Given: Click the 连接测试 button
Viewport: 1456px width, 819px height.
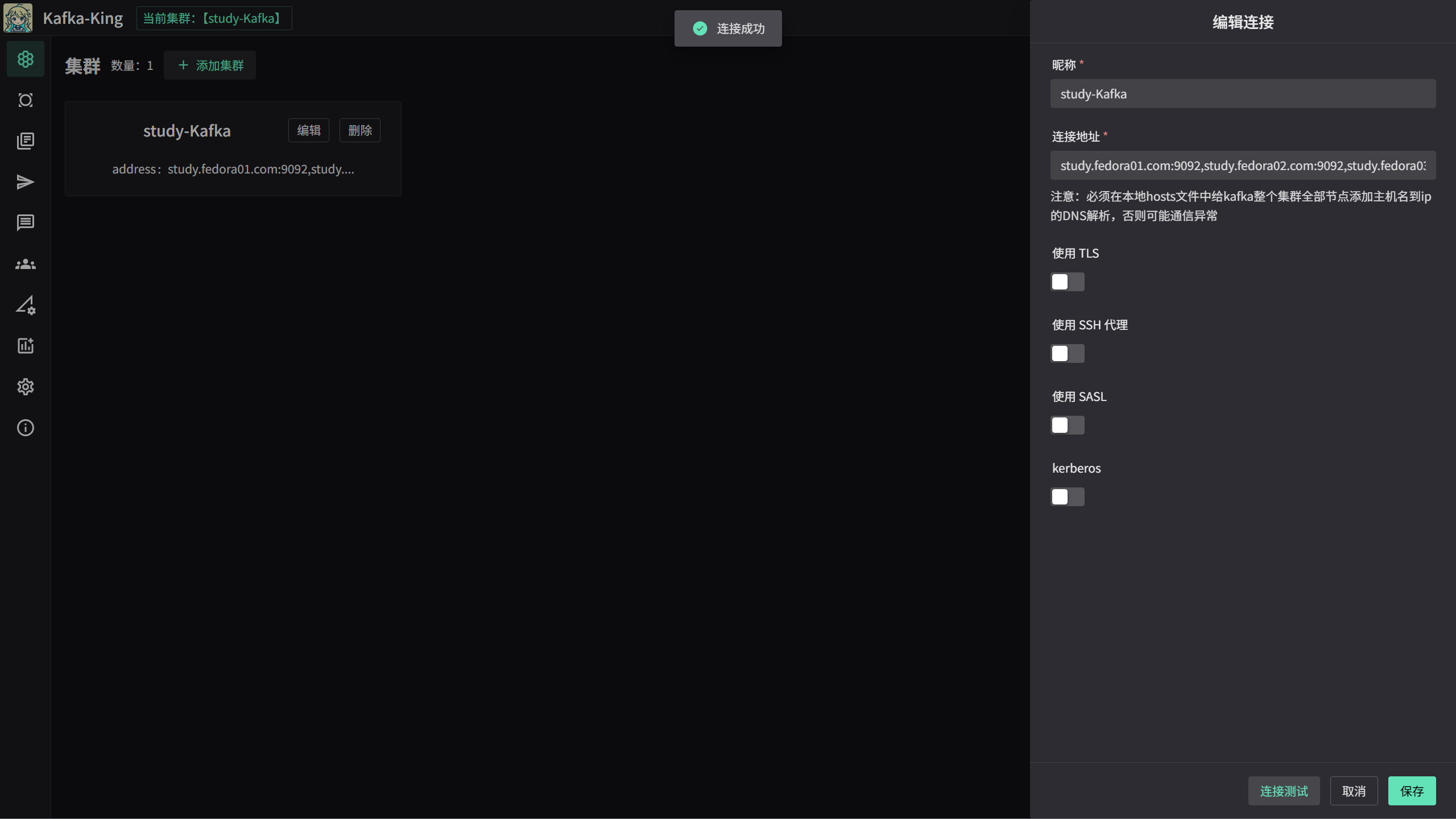Looking at the screenshot, I should click(1283, 791).
